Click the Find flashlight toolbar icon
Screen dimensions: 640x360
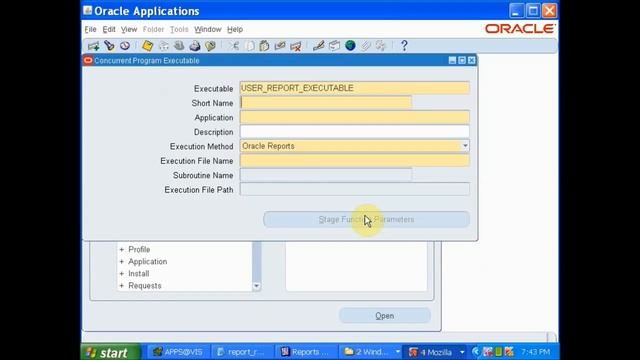(x=109, y=46)
